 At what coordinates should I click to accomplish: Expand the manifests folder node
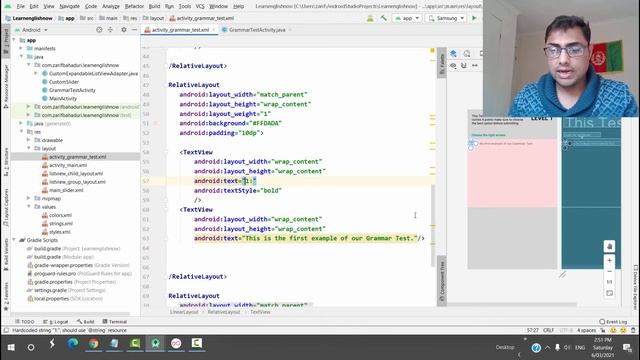(21, 48)
